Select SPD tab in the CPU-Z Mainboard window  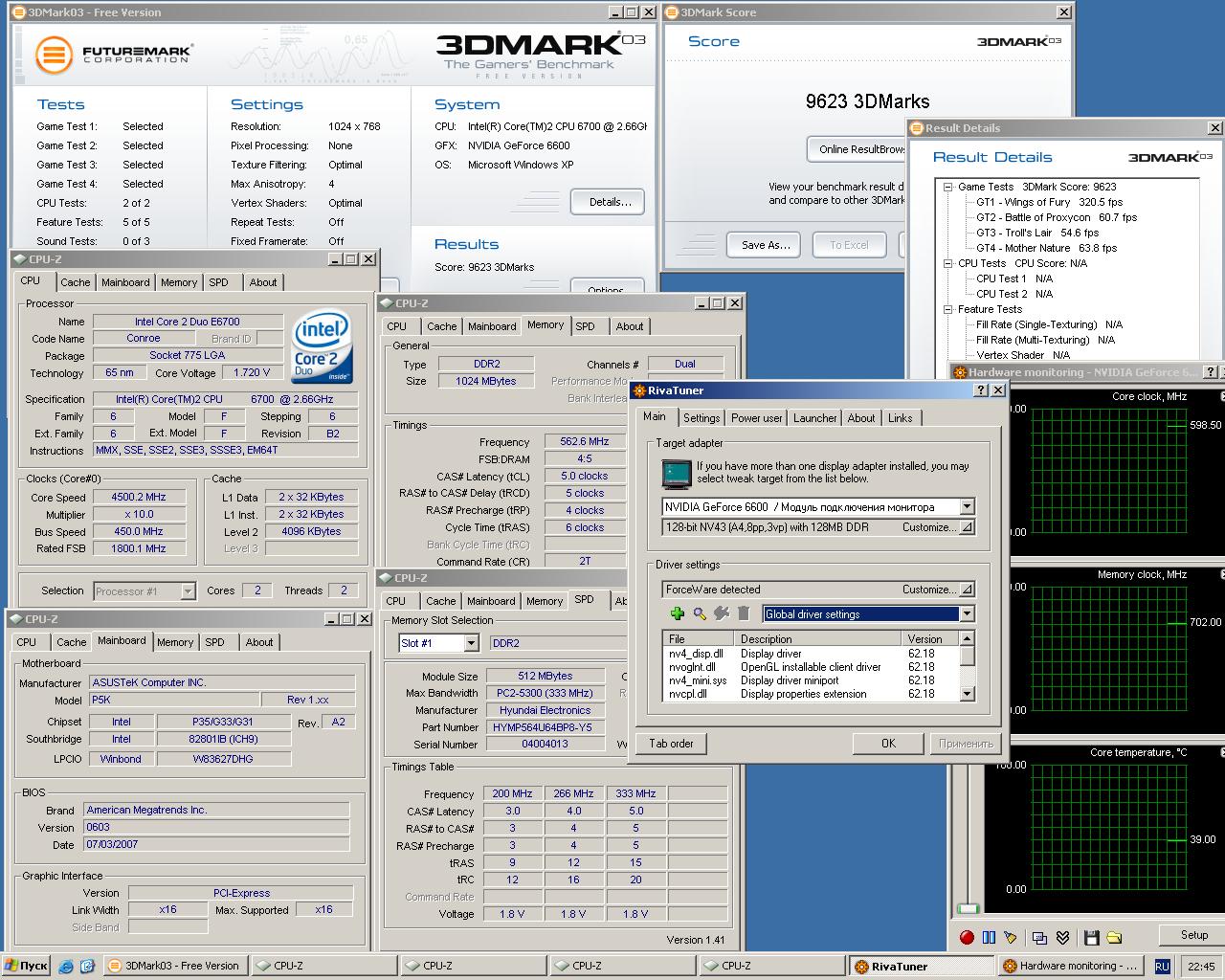point(215,642)
